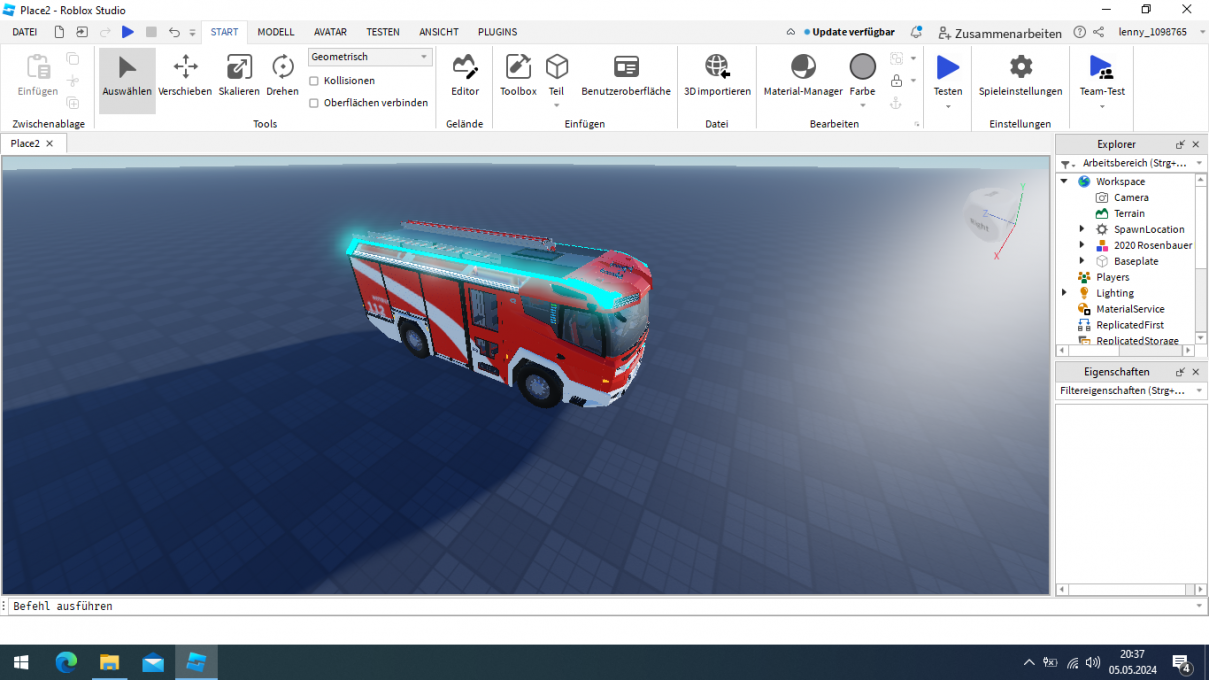This screenshot has height=680, width=1209.
Task: Enable the Kollisionen checkbox
Action: [314, 81]
